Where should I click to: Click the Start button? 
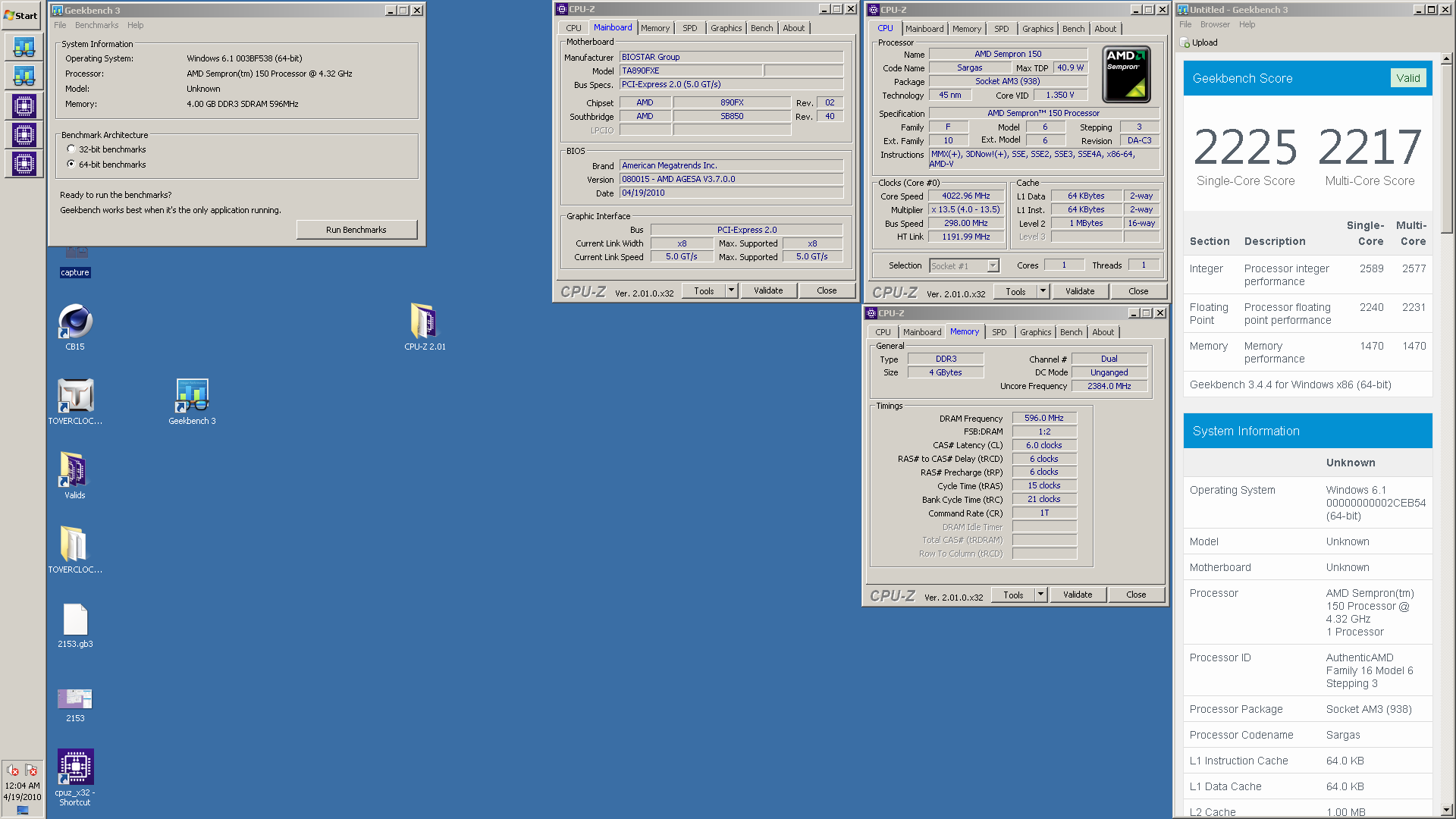21,15
